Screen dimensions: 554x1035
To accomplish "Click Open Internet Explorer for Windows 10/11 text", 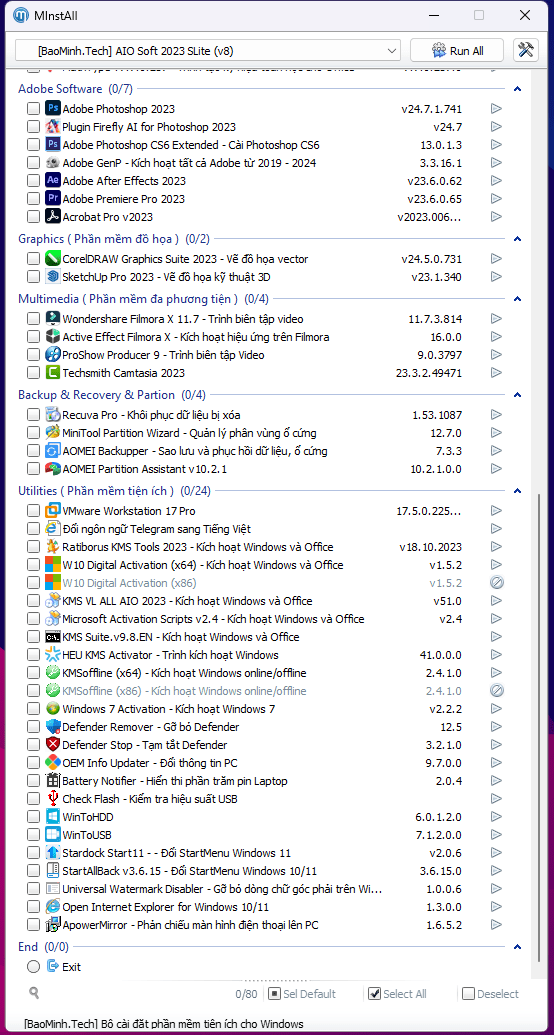I will point(165,907).
